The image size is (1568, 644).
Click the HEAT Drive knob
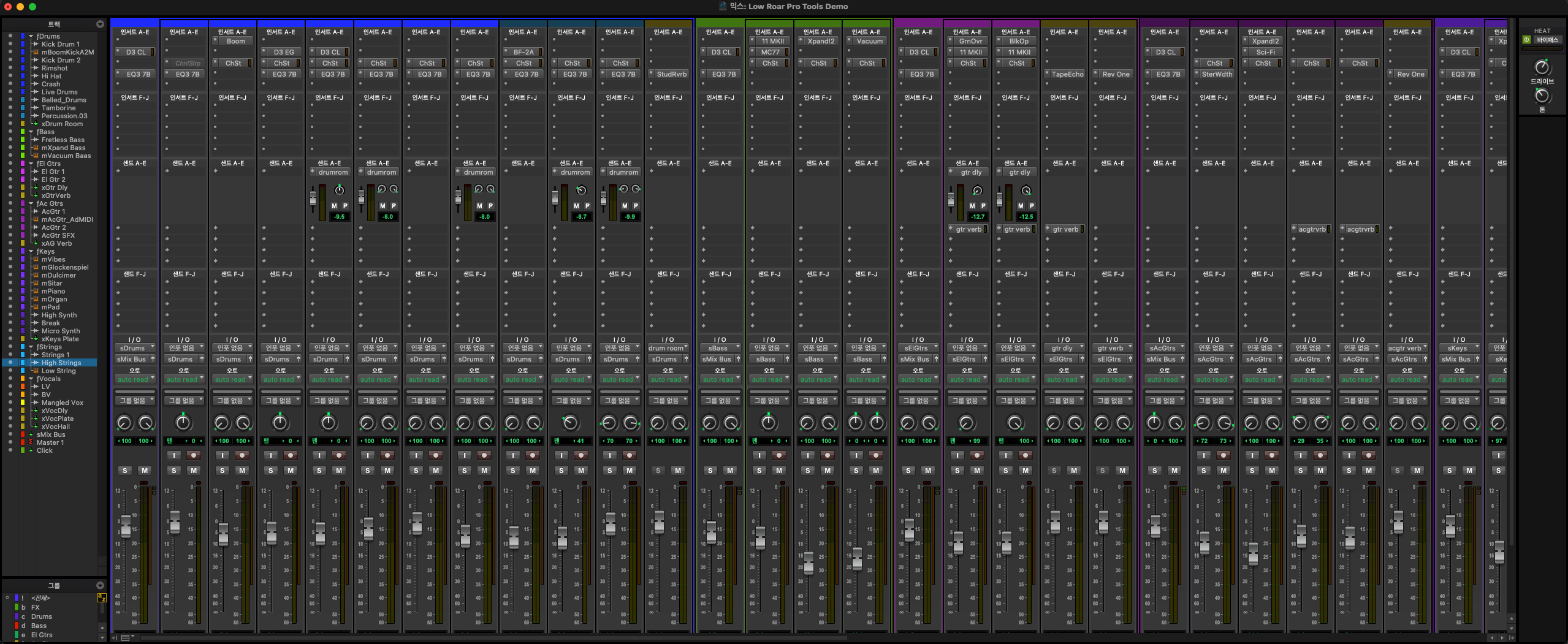coord(1542,67)
